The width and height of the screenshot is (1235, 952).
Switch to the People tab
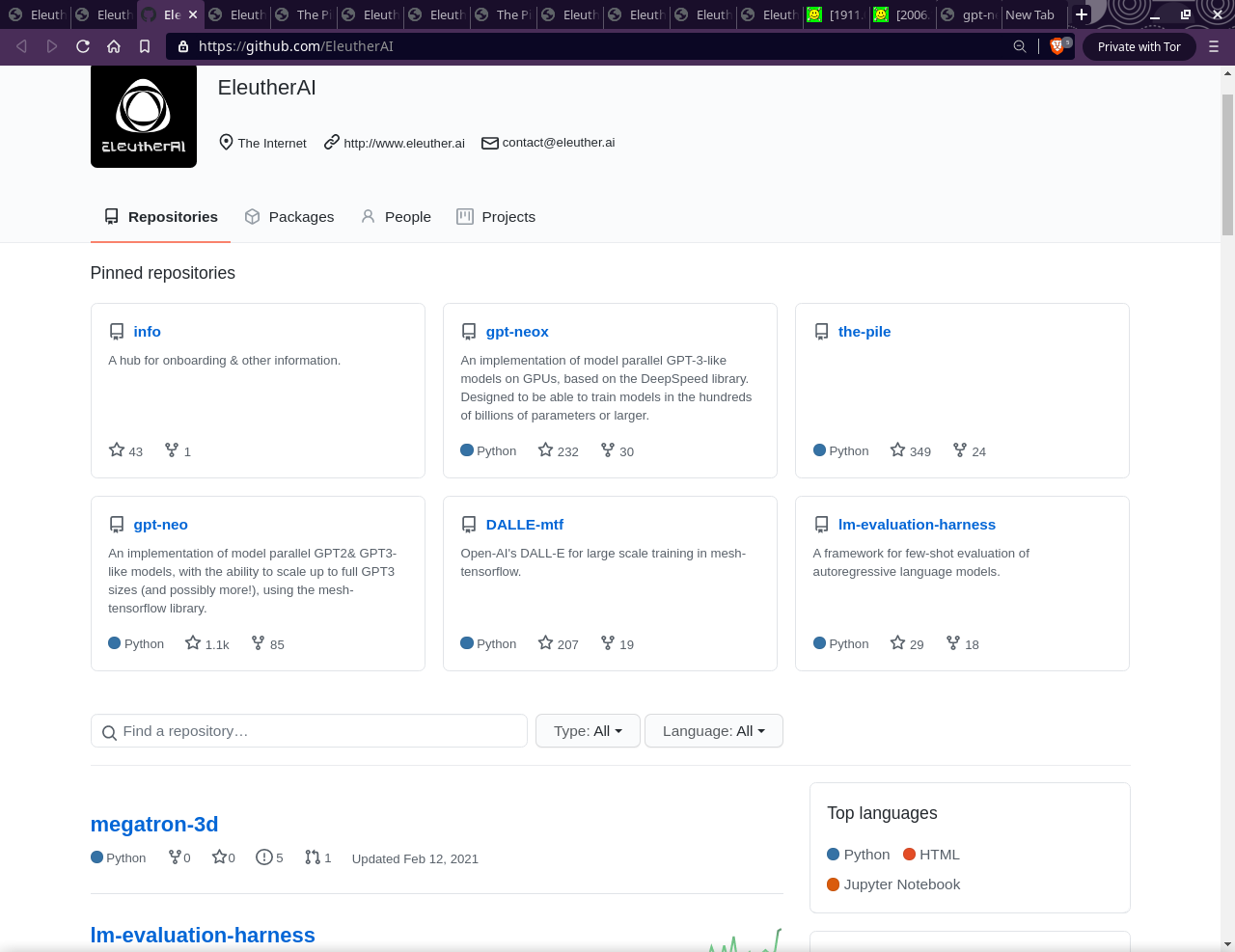click(x=396, y=217)
